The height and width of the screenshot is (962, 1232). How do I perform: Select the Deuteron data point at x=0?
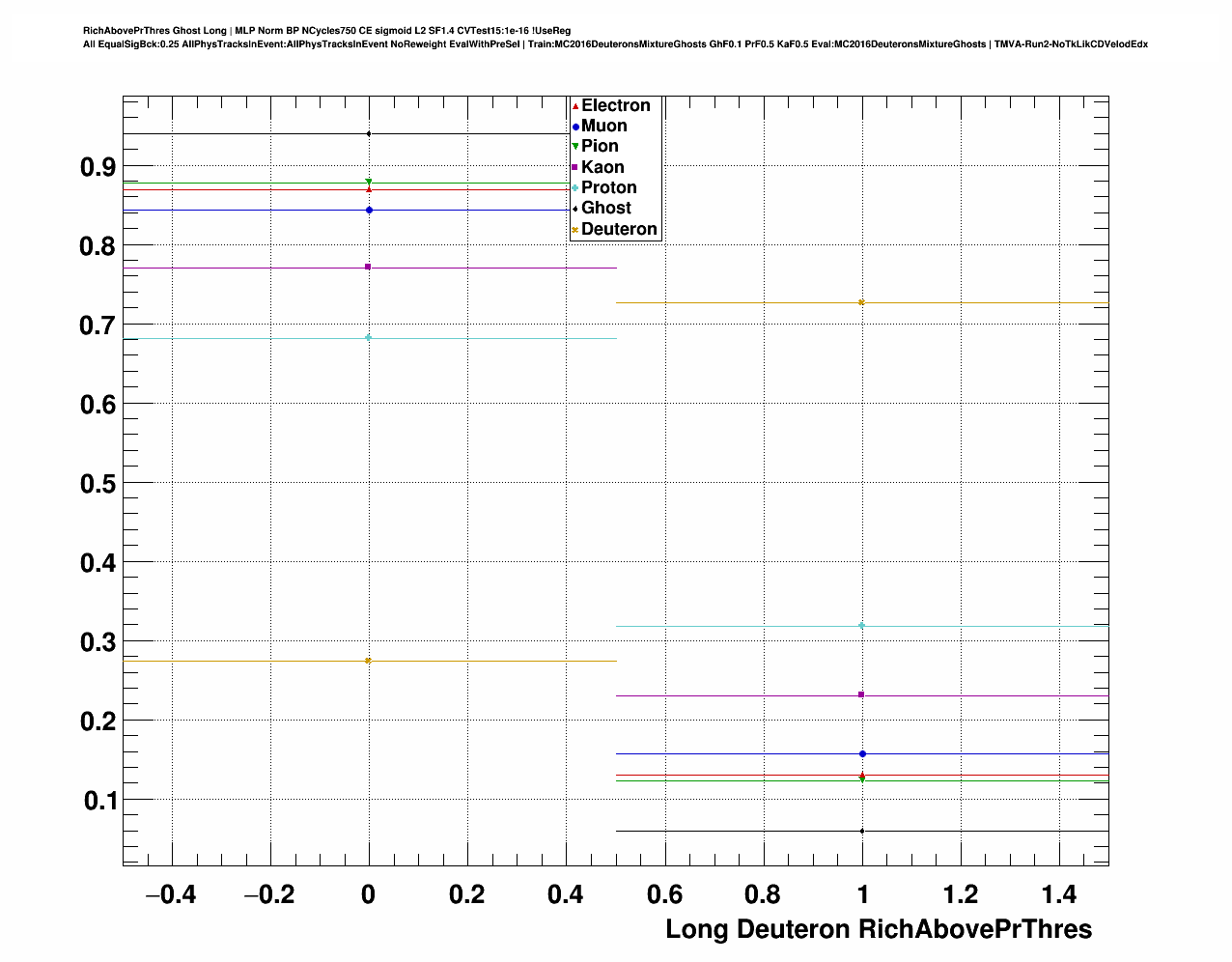pyautogui.click(x=369, y=661)
